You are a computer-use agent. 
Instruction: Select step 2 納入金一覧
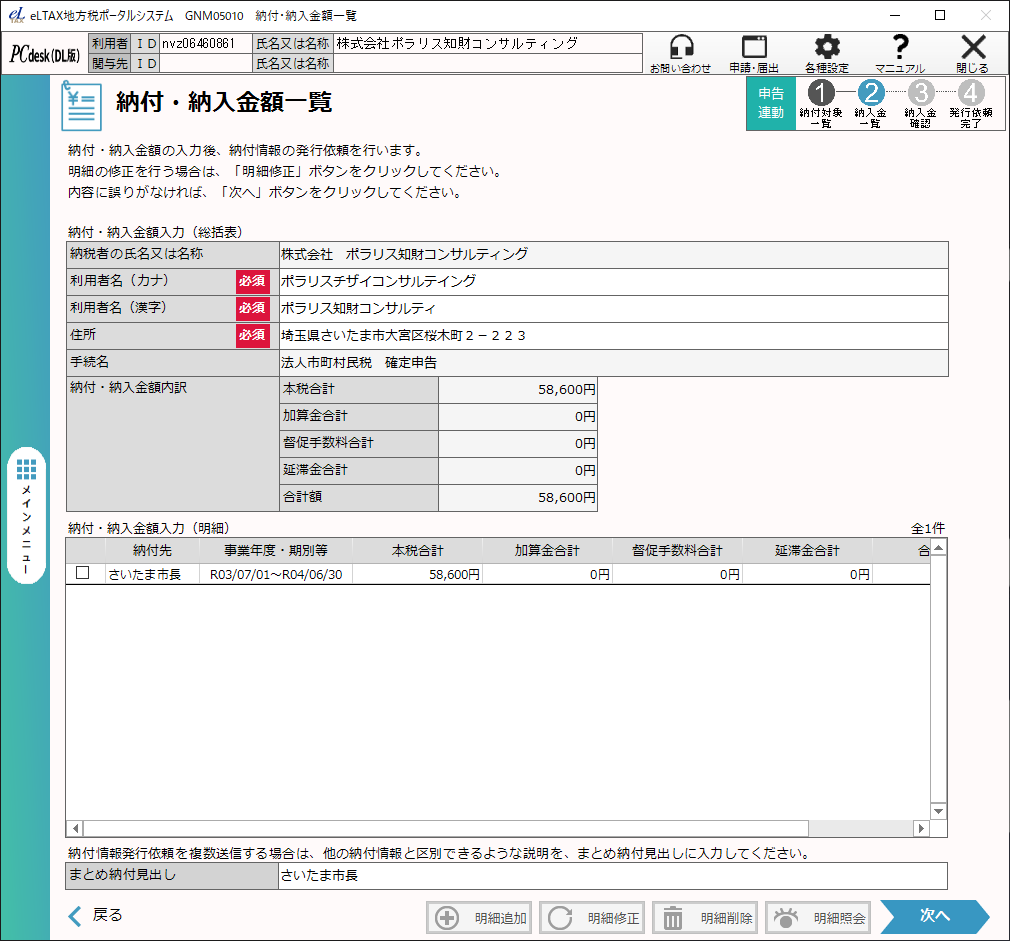(x=871, y=103)
